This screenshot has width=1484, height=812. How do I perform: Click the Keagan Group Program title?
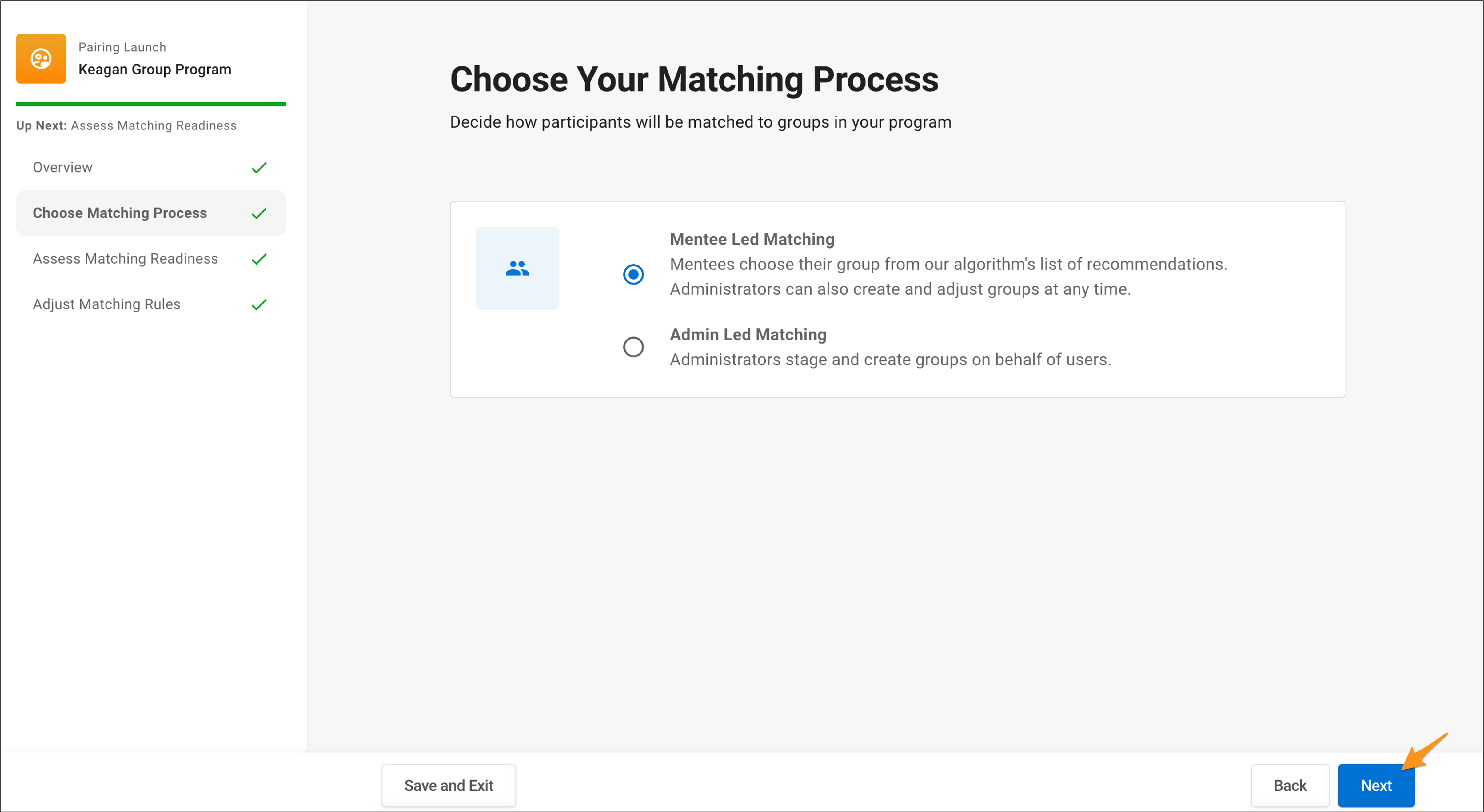coord(154,70)
